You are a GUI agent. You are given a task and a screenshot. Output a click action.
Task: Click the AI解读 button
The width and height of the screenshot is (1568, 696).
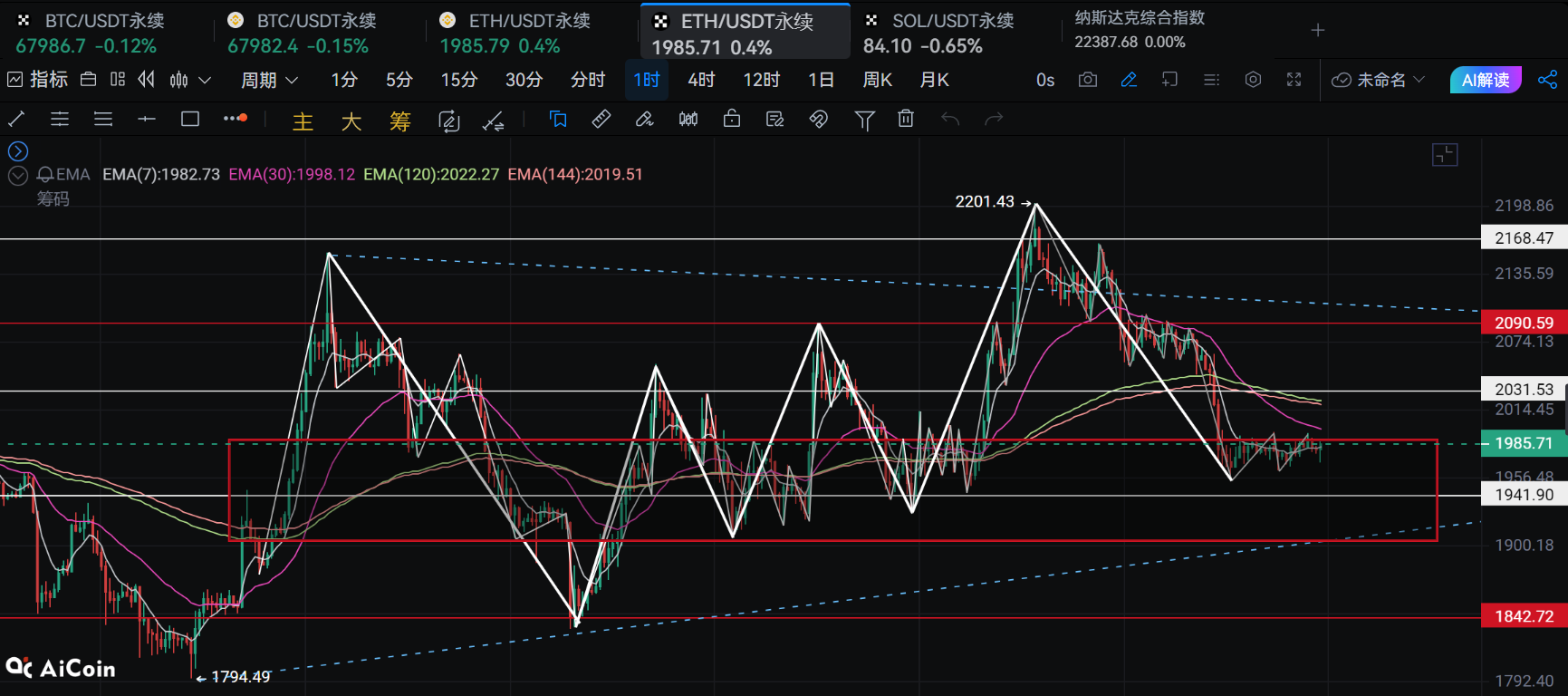tap(1486, 80)
